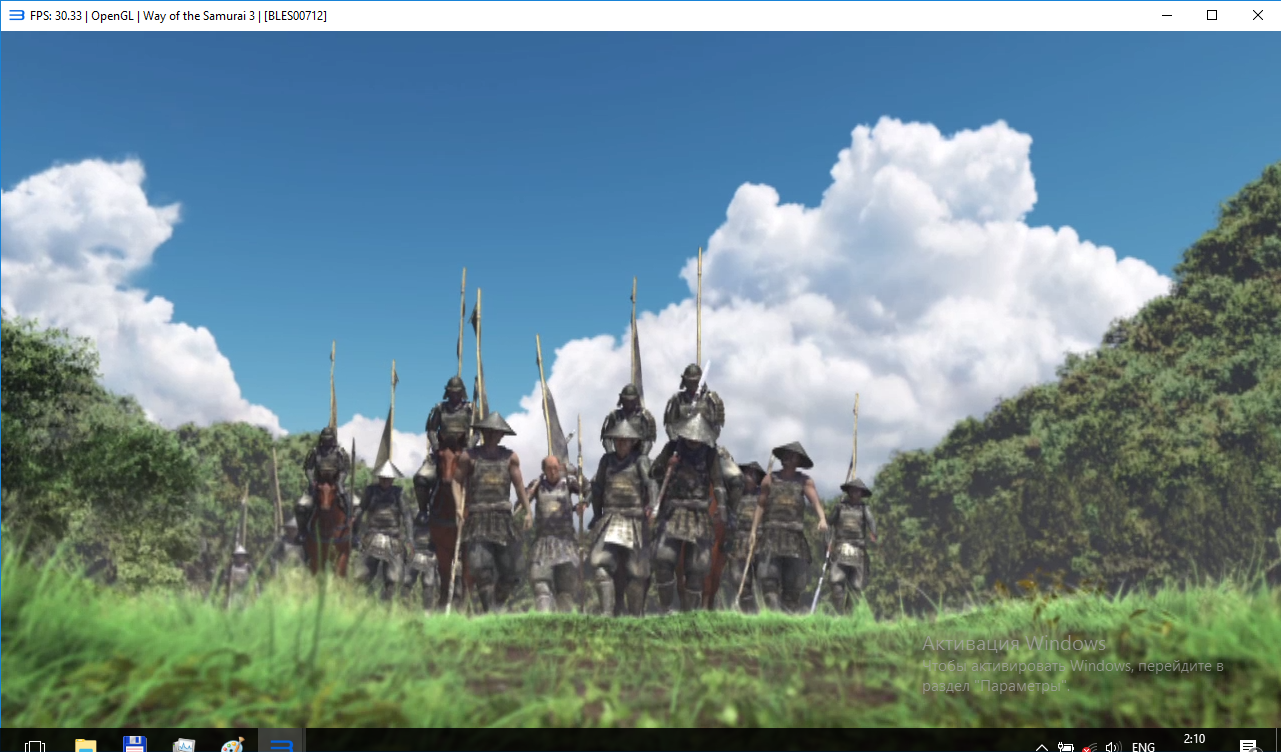The image size is (1281, 752).
Task: Maximize the RPCS3 game window
Action: 1212,15
